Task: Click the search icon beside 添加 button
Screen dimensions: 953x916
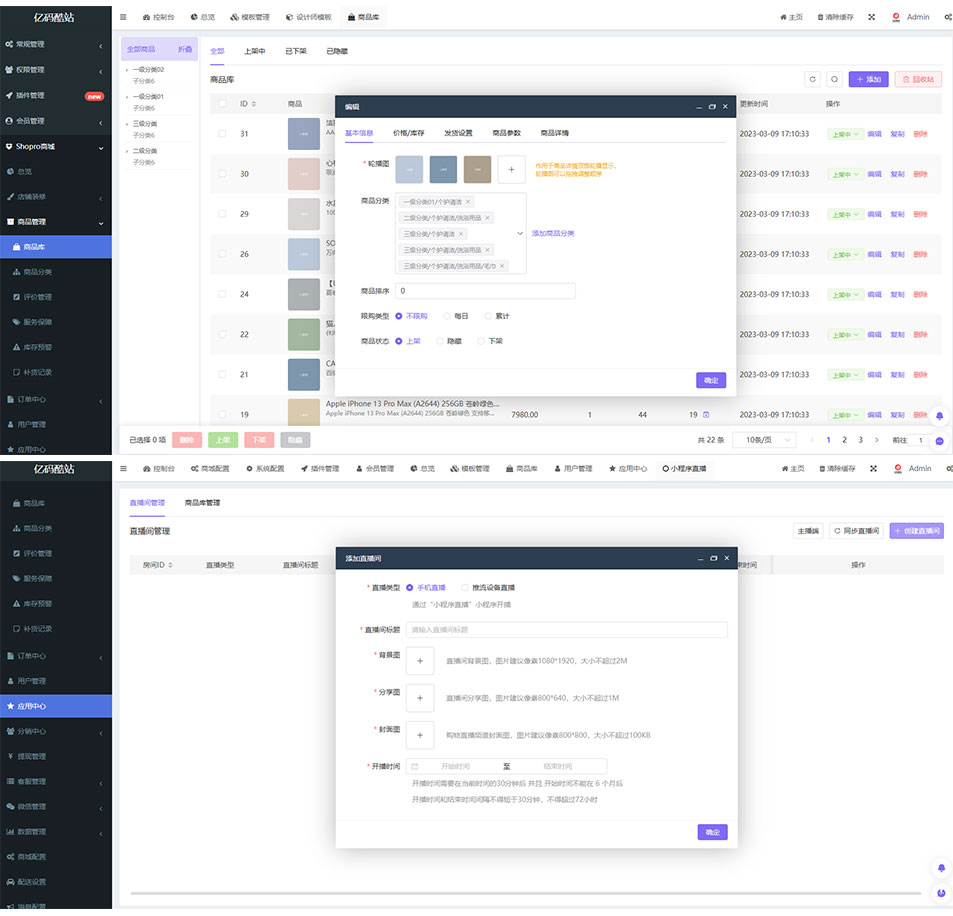Action: [x=834, y=79]
